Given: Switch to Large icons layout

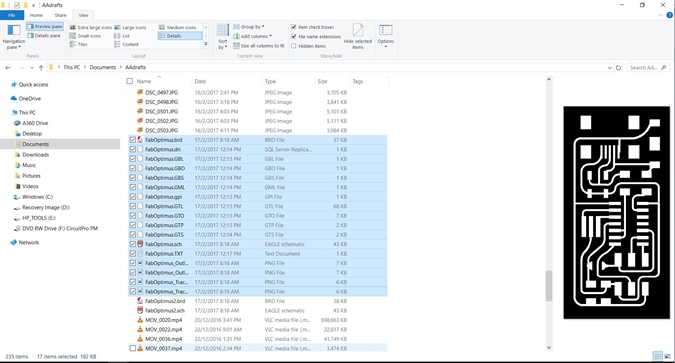Looking at the screenshot, I should tap(130, 28).
